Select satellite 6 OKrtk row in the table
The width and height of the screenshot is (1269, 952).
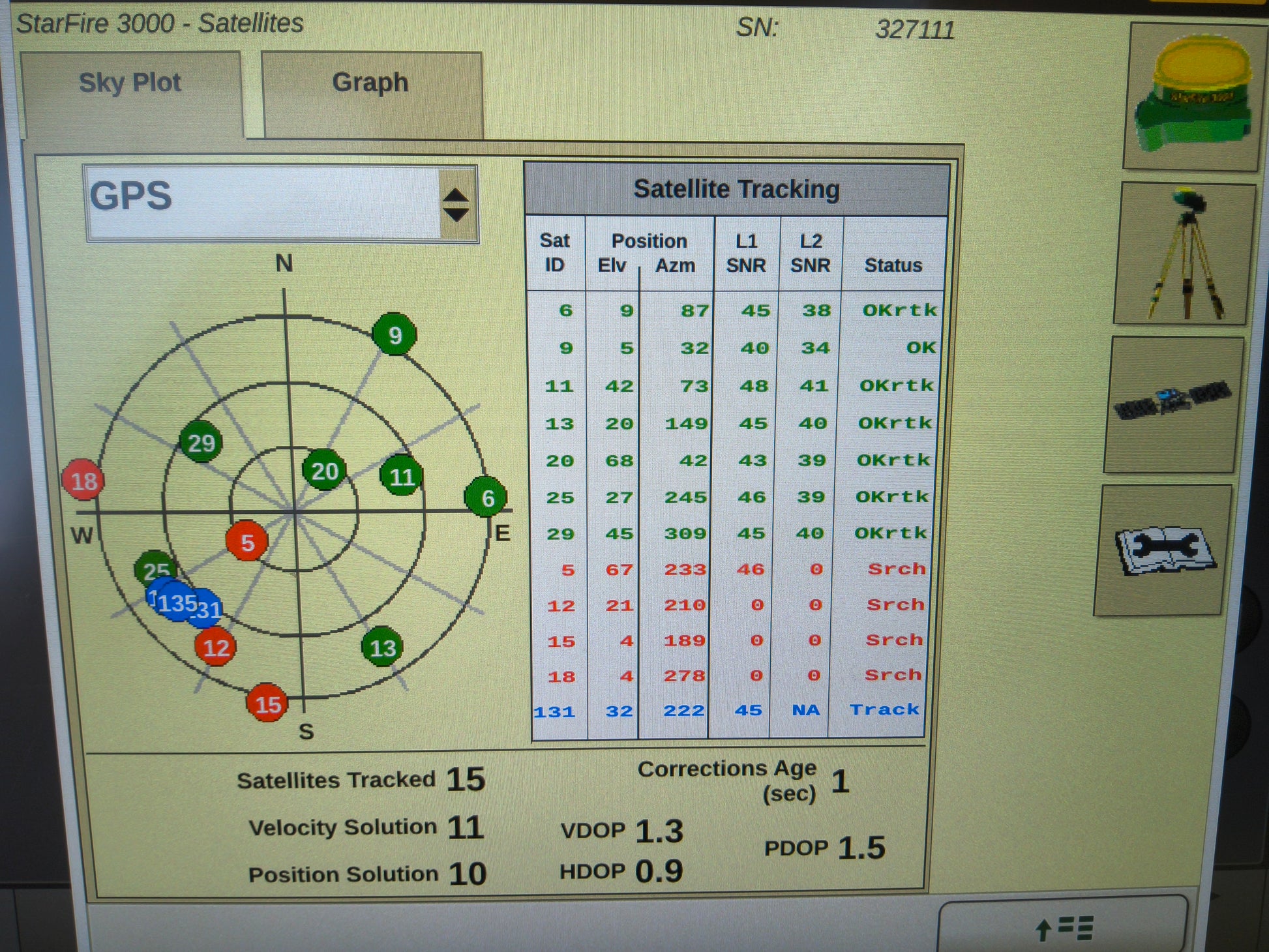tap(736, 311)
